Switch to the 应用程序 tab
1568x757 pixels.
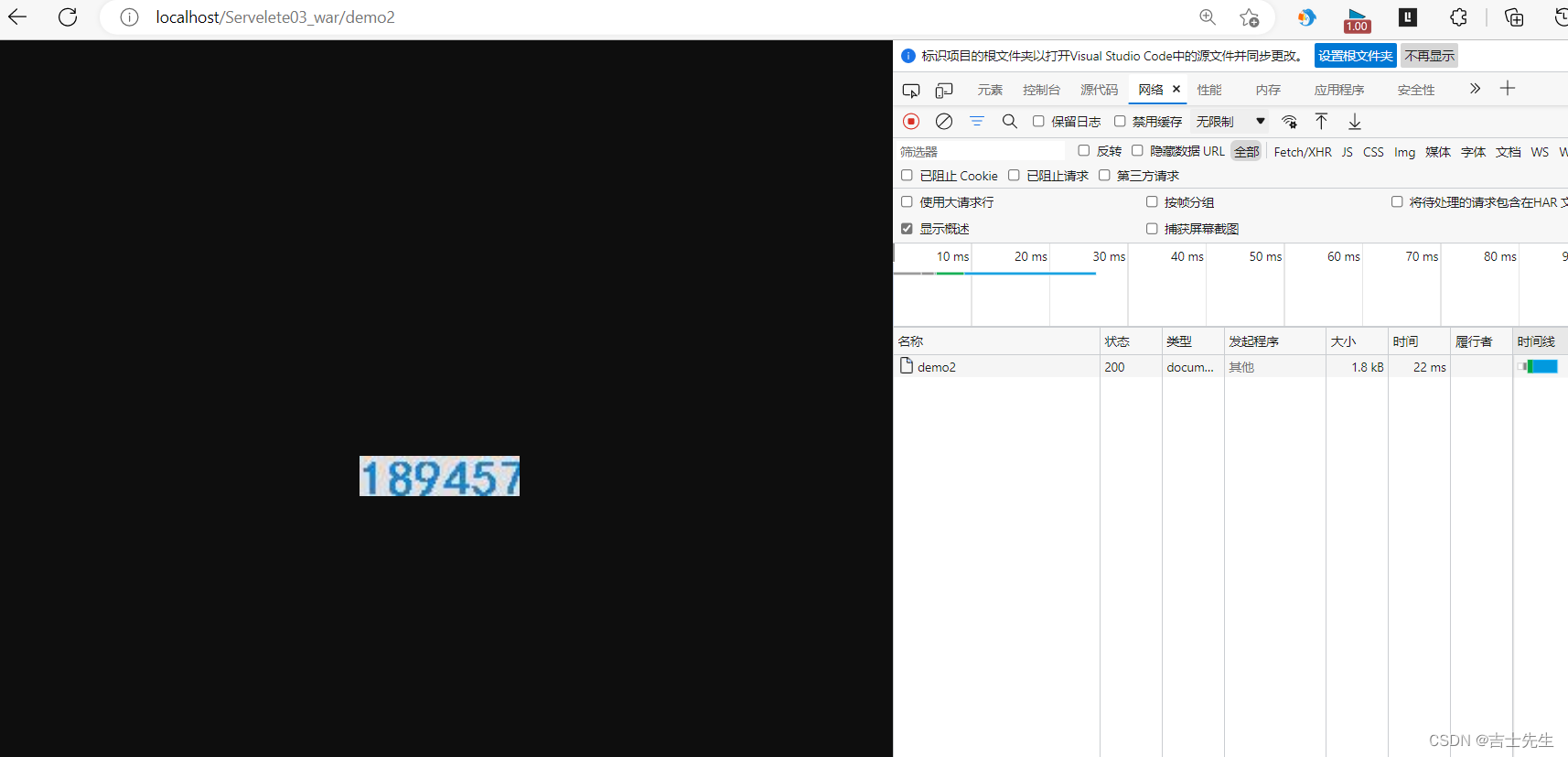[x=1339, y=90]
